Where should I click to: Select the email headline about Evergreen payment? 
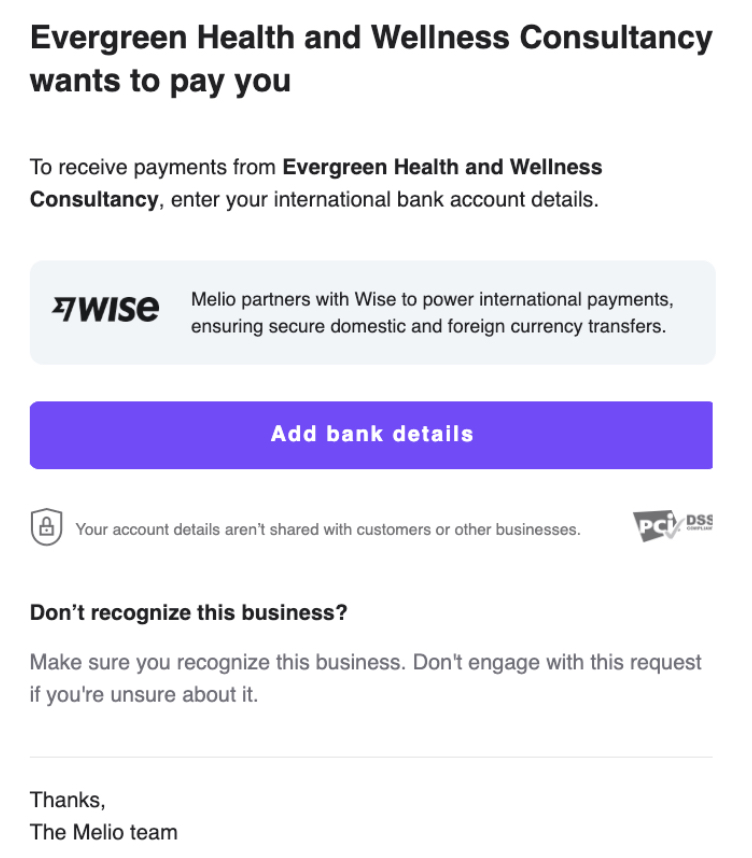[371, 59]
